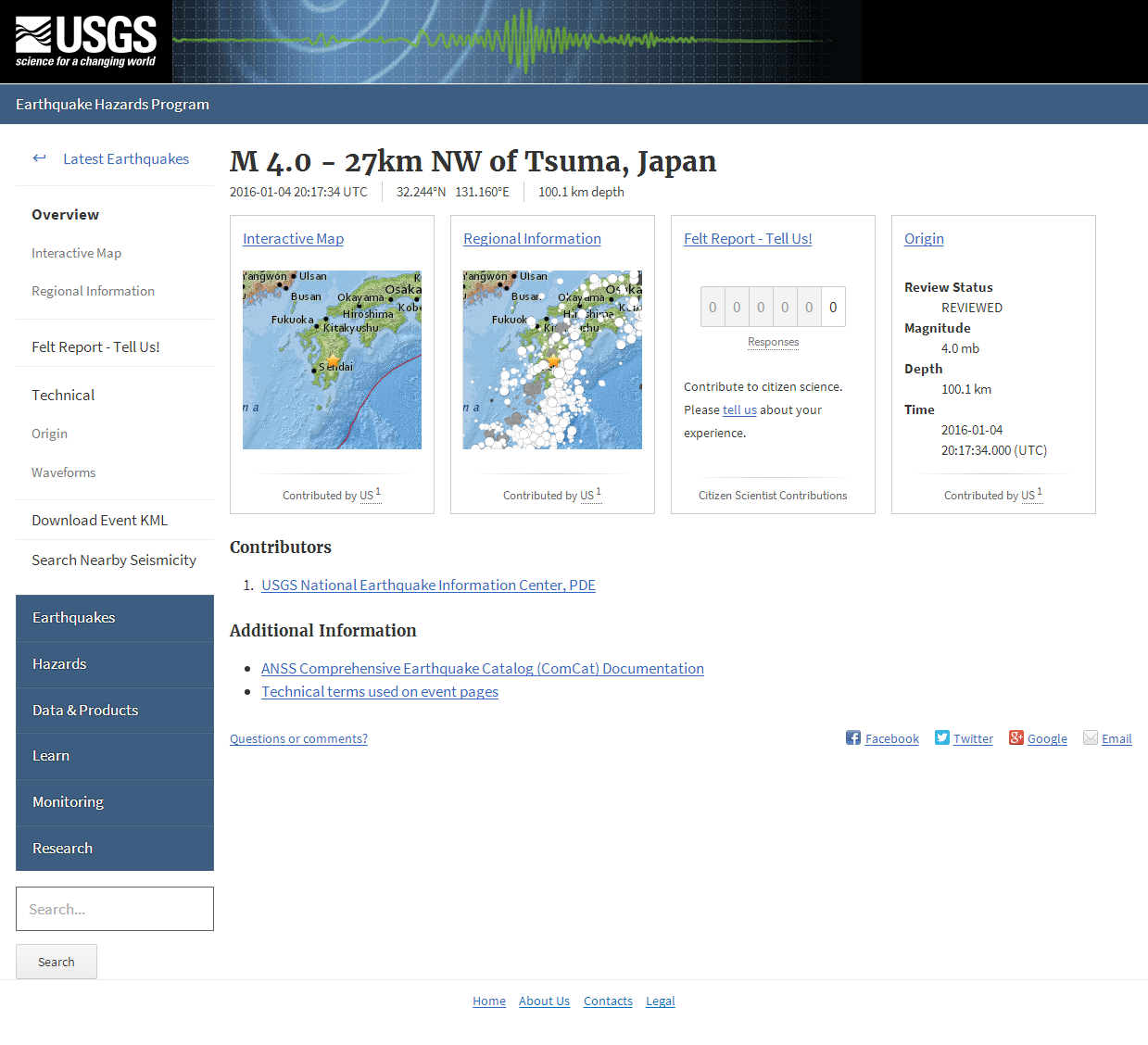
Task: Click the 'tell us' link
Action: [739, 410]
